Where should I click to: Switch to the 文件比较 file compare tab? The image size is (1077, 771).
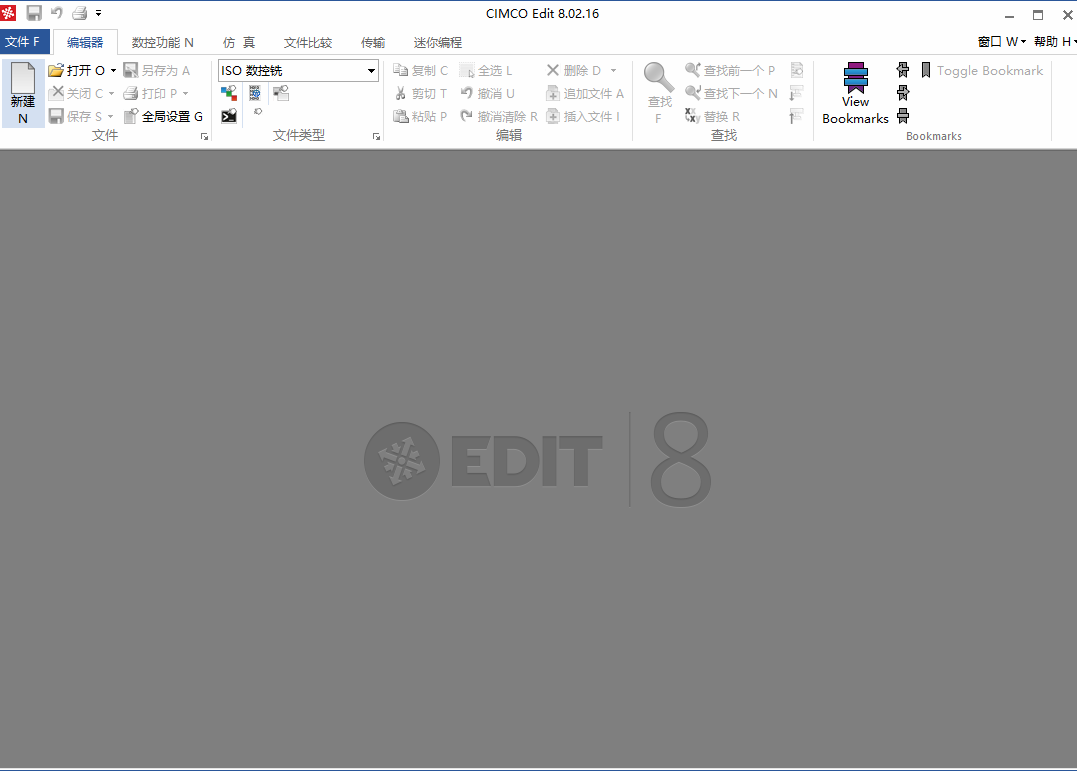click(308, 42)
